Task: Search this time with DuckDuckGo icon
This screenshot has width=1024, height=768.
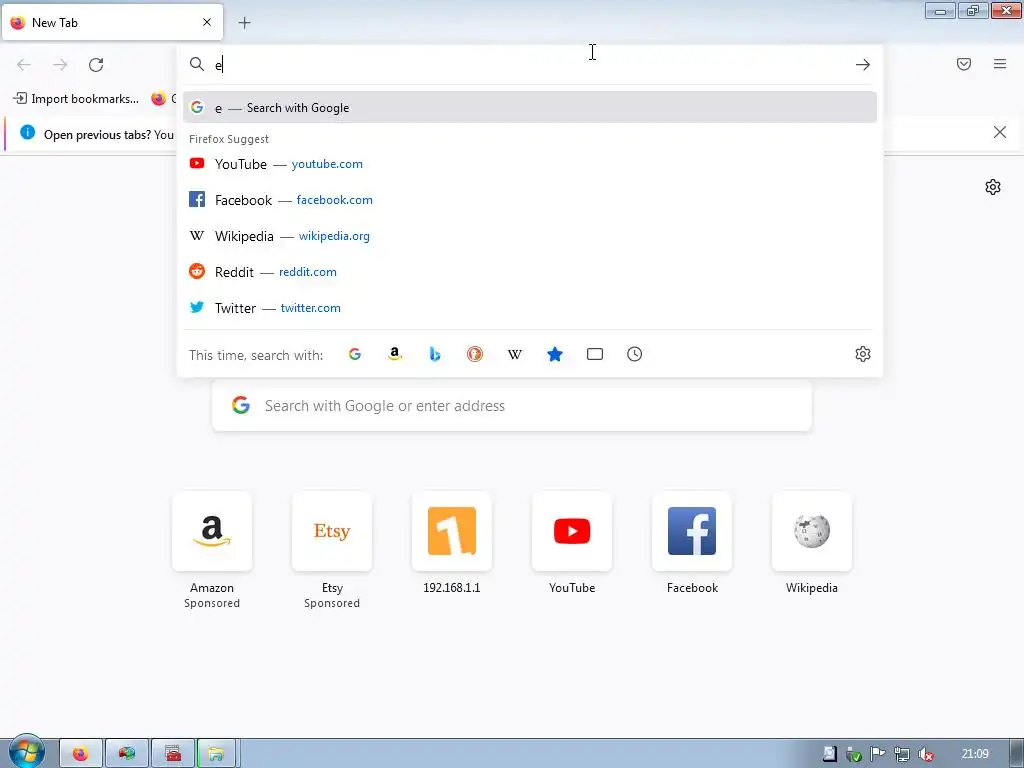Action: click(475, 354)
